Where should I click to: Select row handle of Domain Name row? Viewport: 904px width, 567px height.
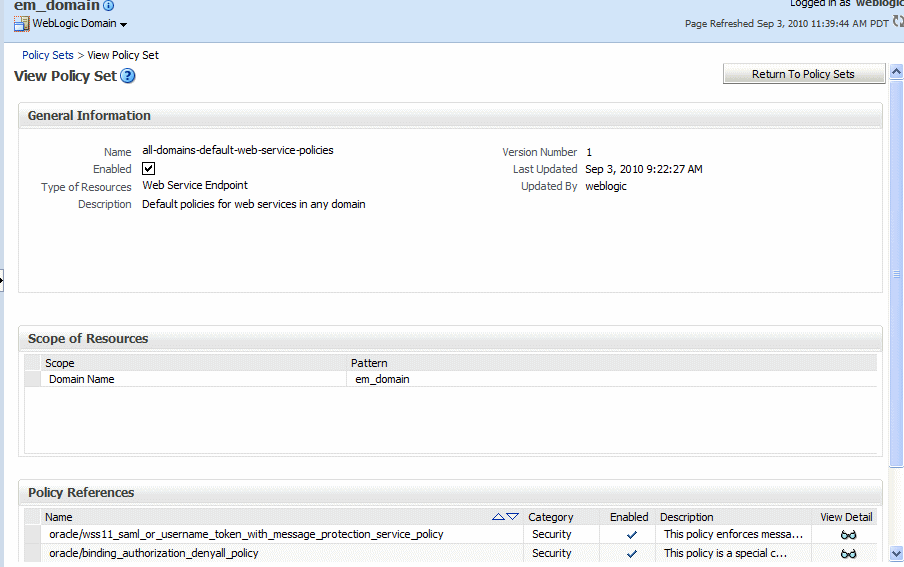33,379
